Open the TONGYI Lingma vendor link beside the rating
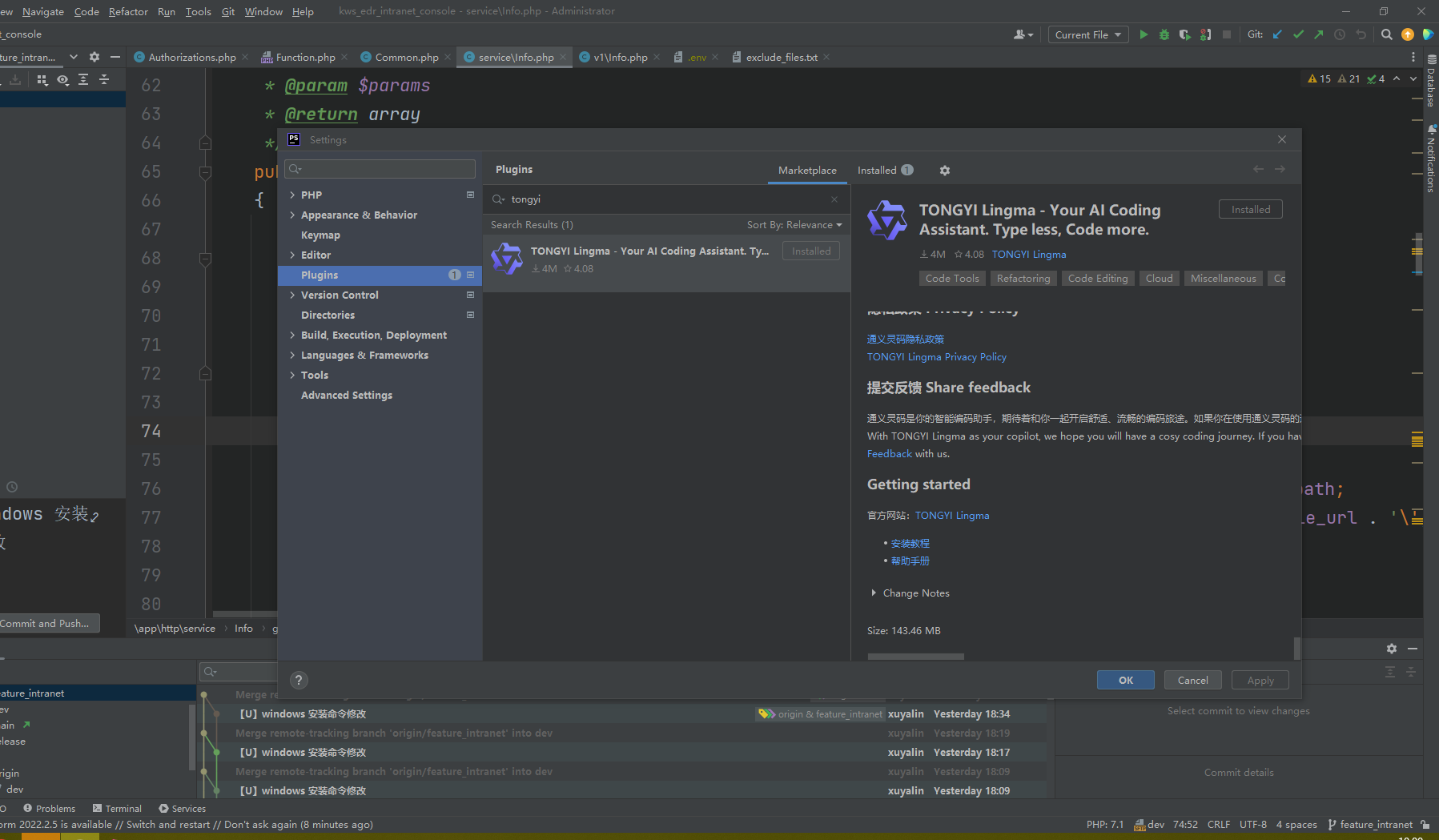Viewport: 1439px width, 840px height. pos(1029,255)
